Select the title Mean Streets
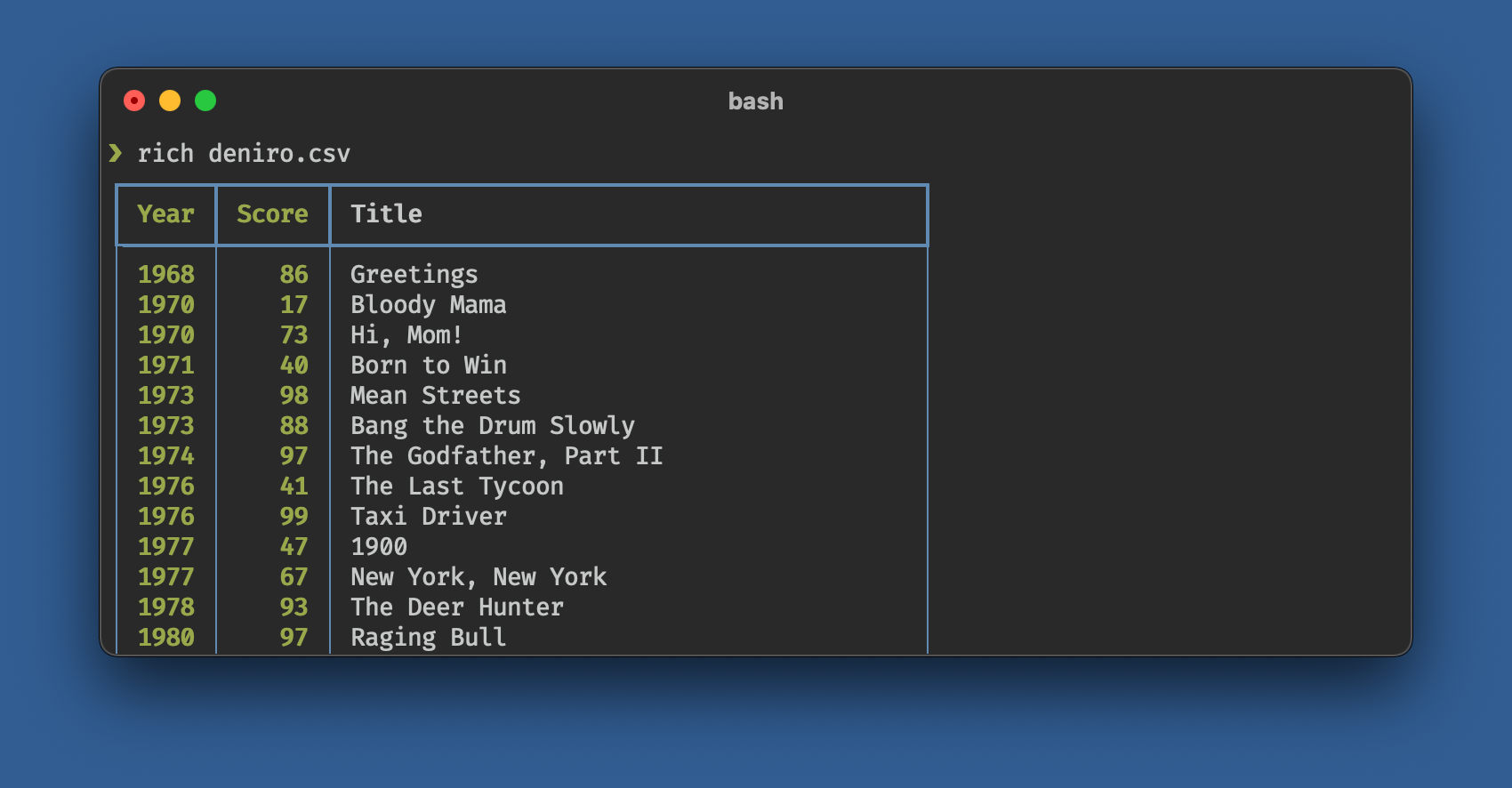1512x788 pixels. point(436,396)
